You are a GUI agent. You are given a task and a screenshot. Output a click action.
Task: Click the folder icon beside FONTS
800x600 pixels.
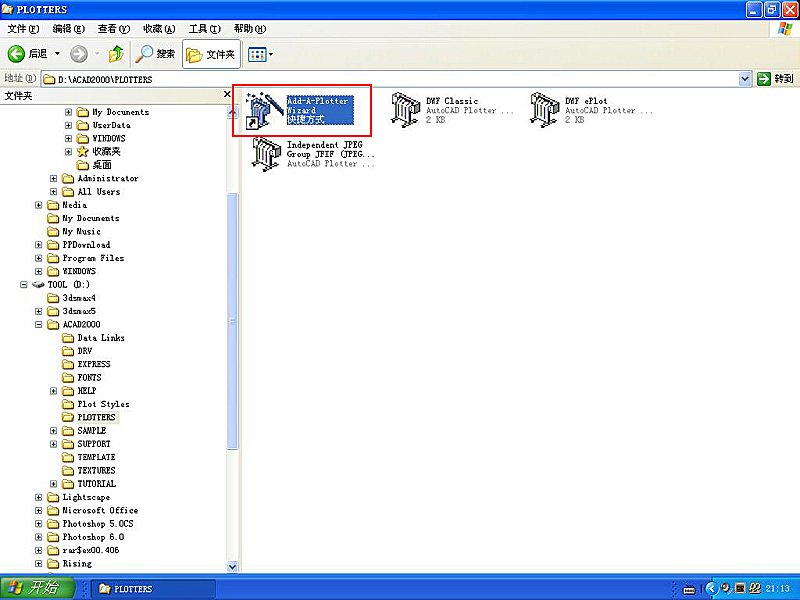pyautogui.click(x=68, y=378)
